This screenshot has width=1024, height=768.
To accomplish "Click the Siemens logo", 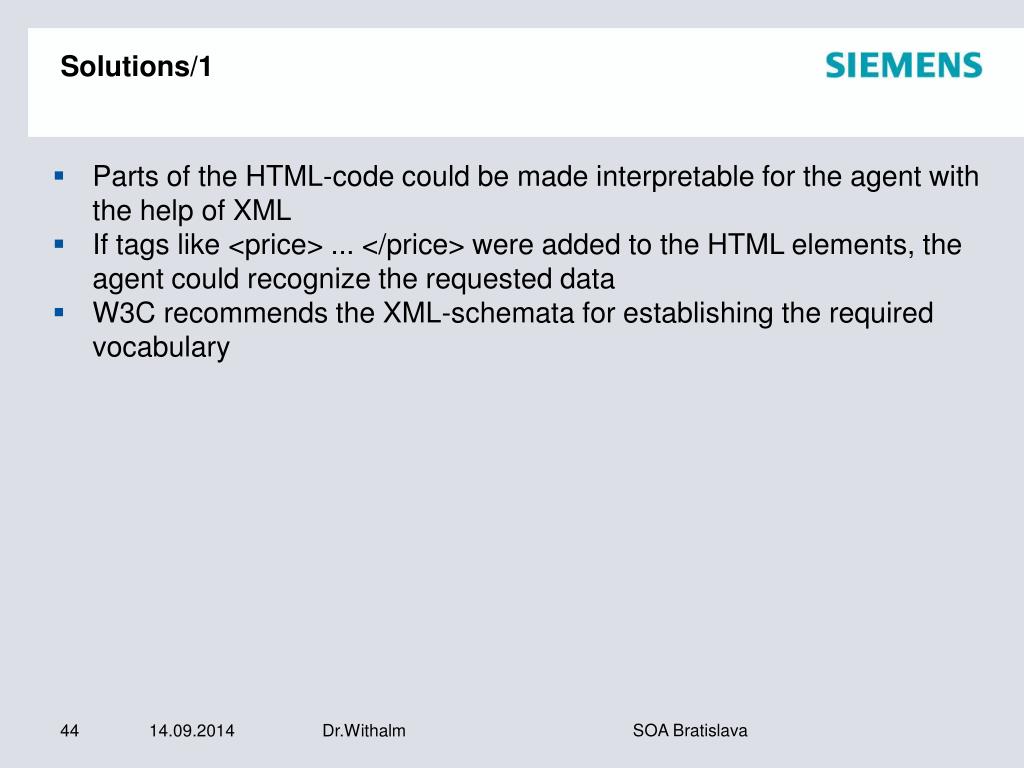I will pos(904,65).
